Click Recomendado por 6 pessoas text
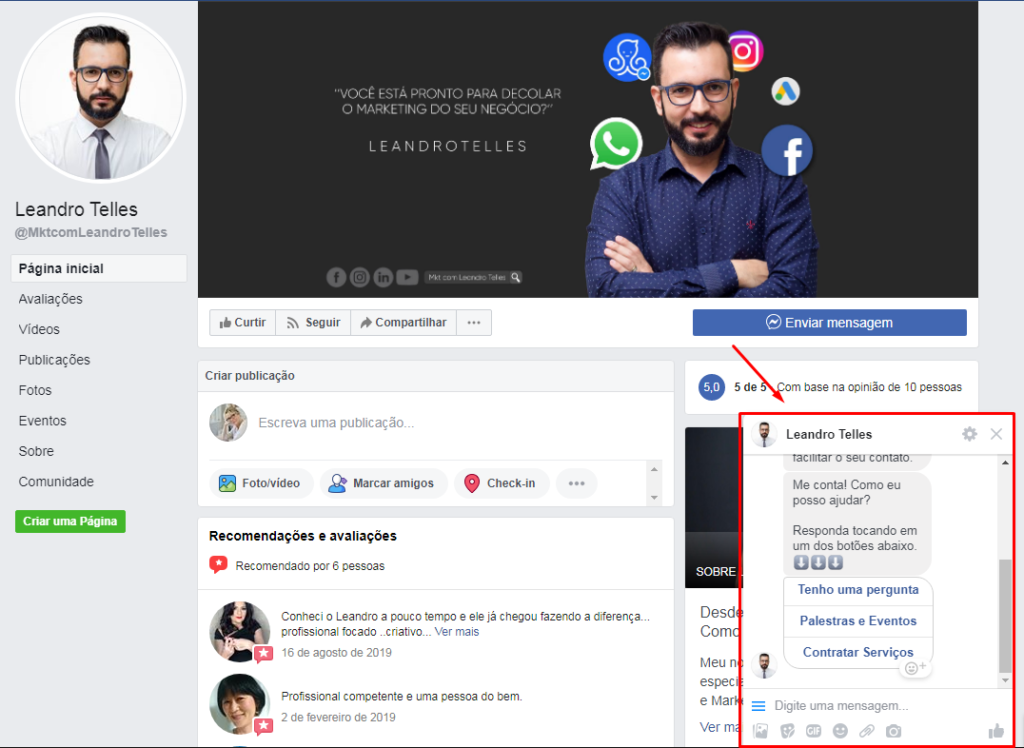The height and width of the screenshot is (748, 1024). (x=310, y=566)
